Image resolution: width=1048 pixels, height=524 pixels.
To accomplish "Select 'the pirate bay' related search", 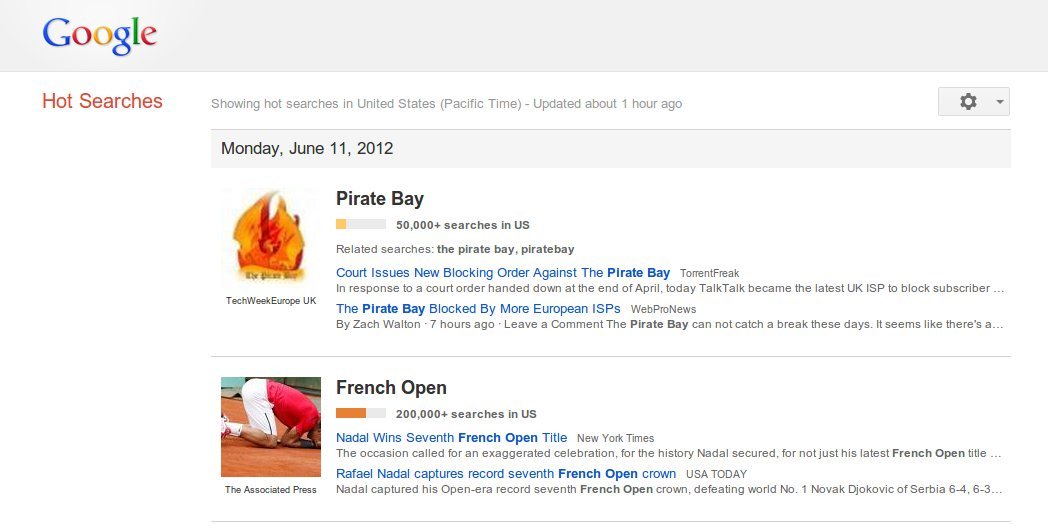I will 475,249.
